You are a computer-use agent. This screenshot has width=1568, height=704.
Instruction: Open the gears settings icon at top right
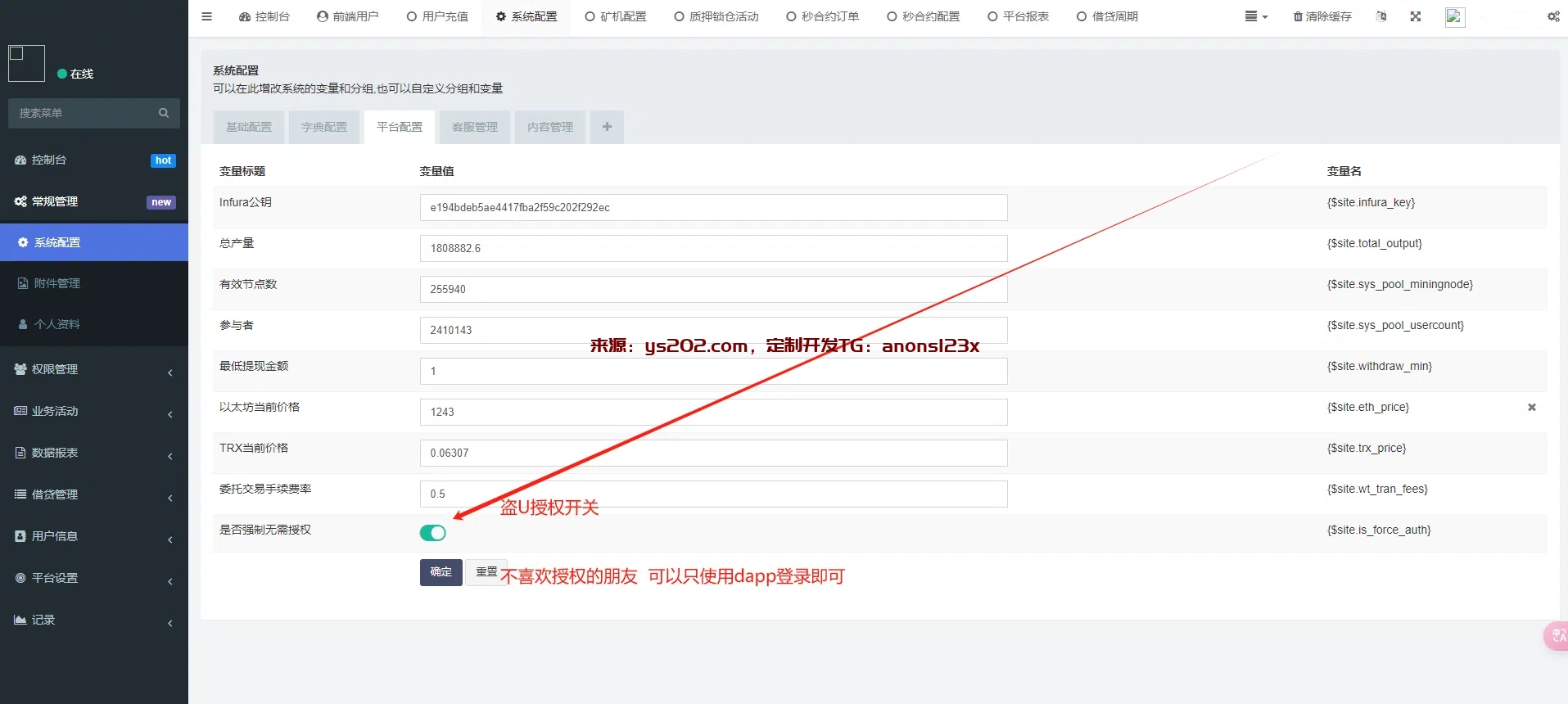coord(1552,16)
